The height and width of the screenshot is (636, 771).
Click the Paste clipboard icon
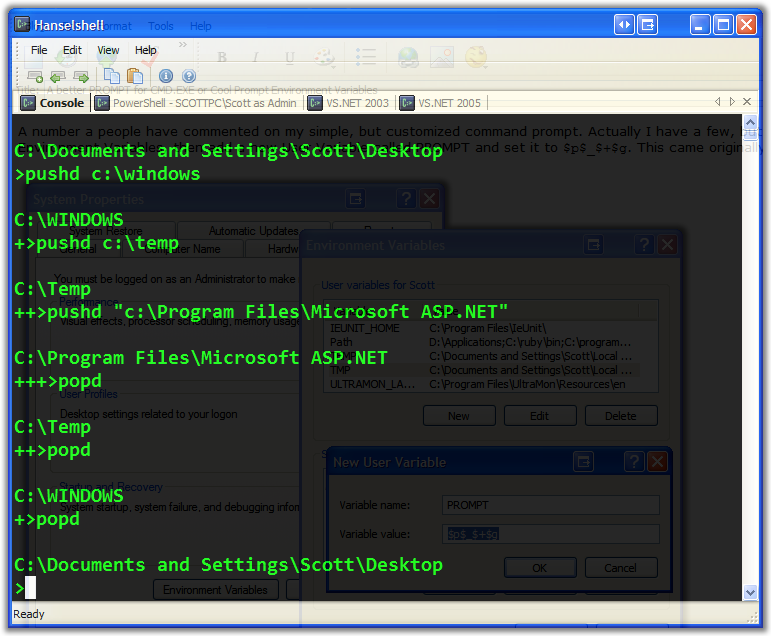point(134,76)
